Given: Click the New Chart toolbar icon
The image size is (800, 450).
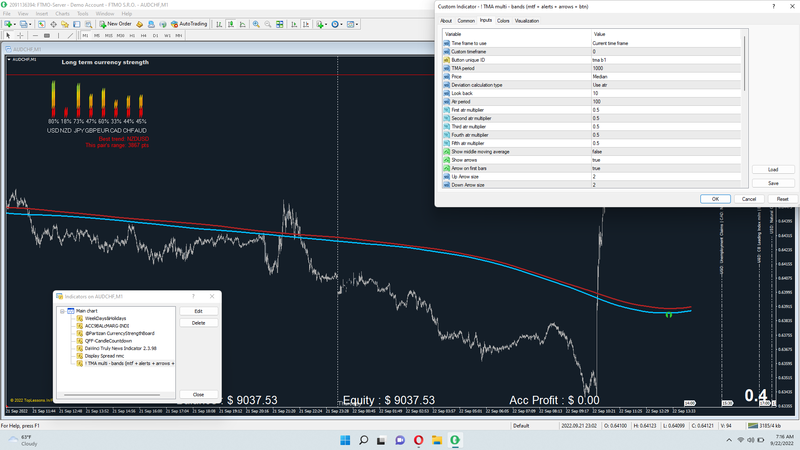Looking at the screenshot, I should [9, 24].
